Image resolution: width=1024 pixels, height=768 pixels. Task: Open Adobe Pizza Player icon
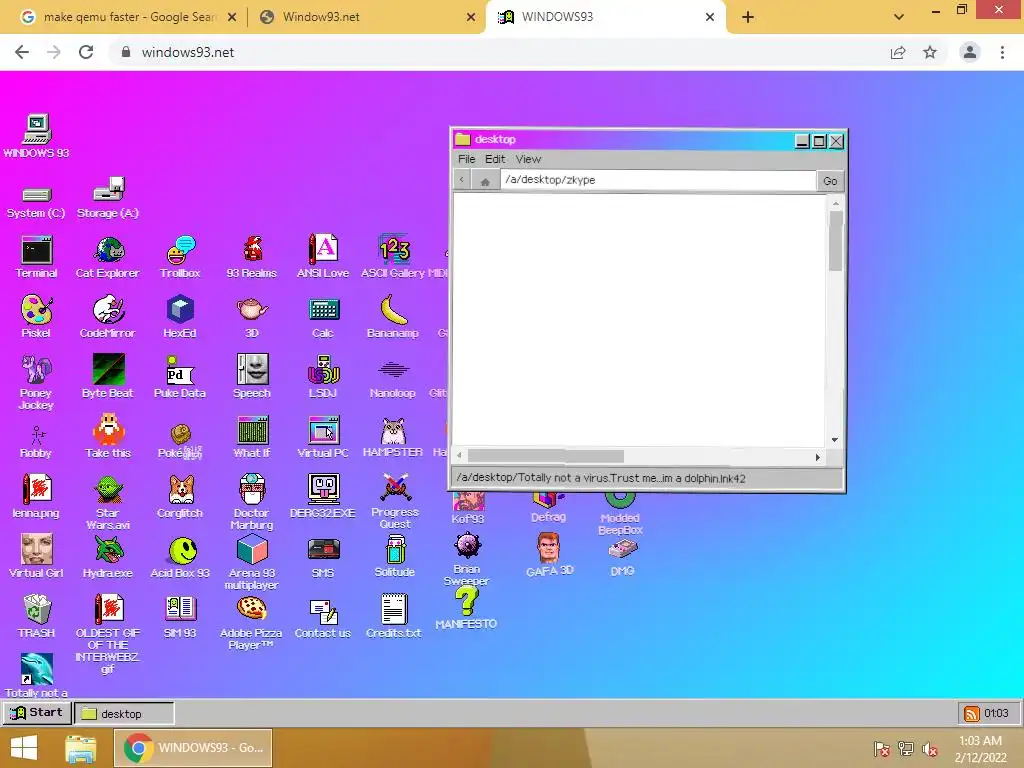click(x=251, y=622)
